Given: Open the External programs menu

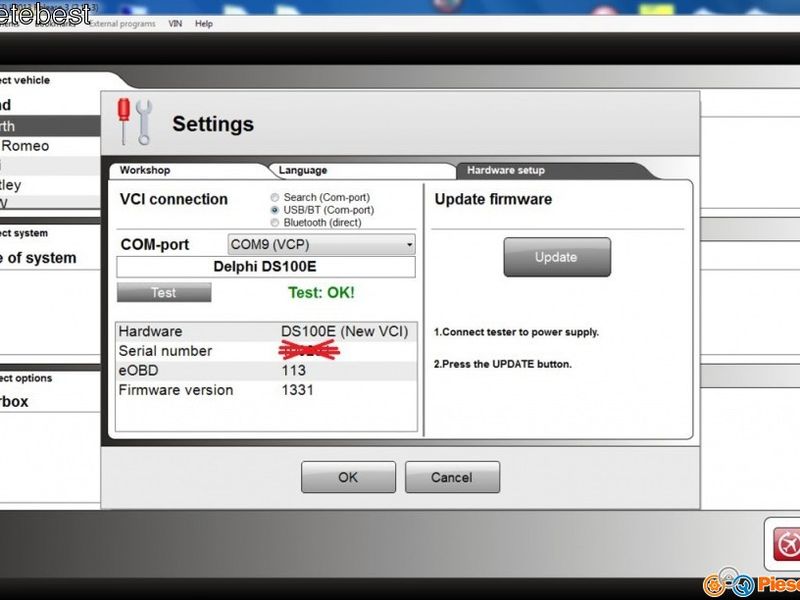Looking at the screenshot, I should coord(122,23).
